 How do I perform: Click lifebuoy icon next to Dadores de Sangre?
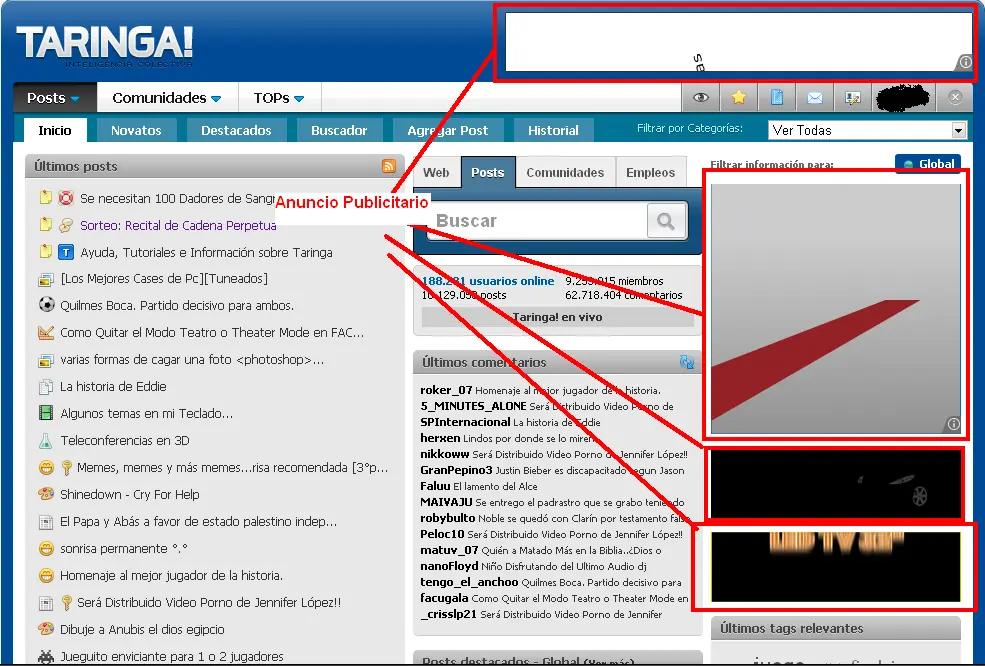65,198
